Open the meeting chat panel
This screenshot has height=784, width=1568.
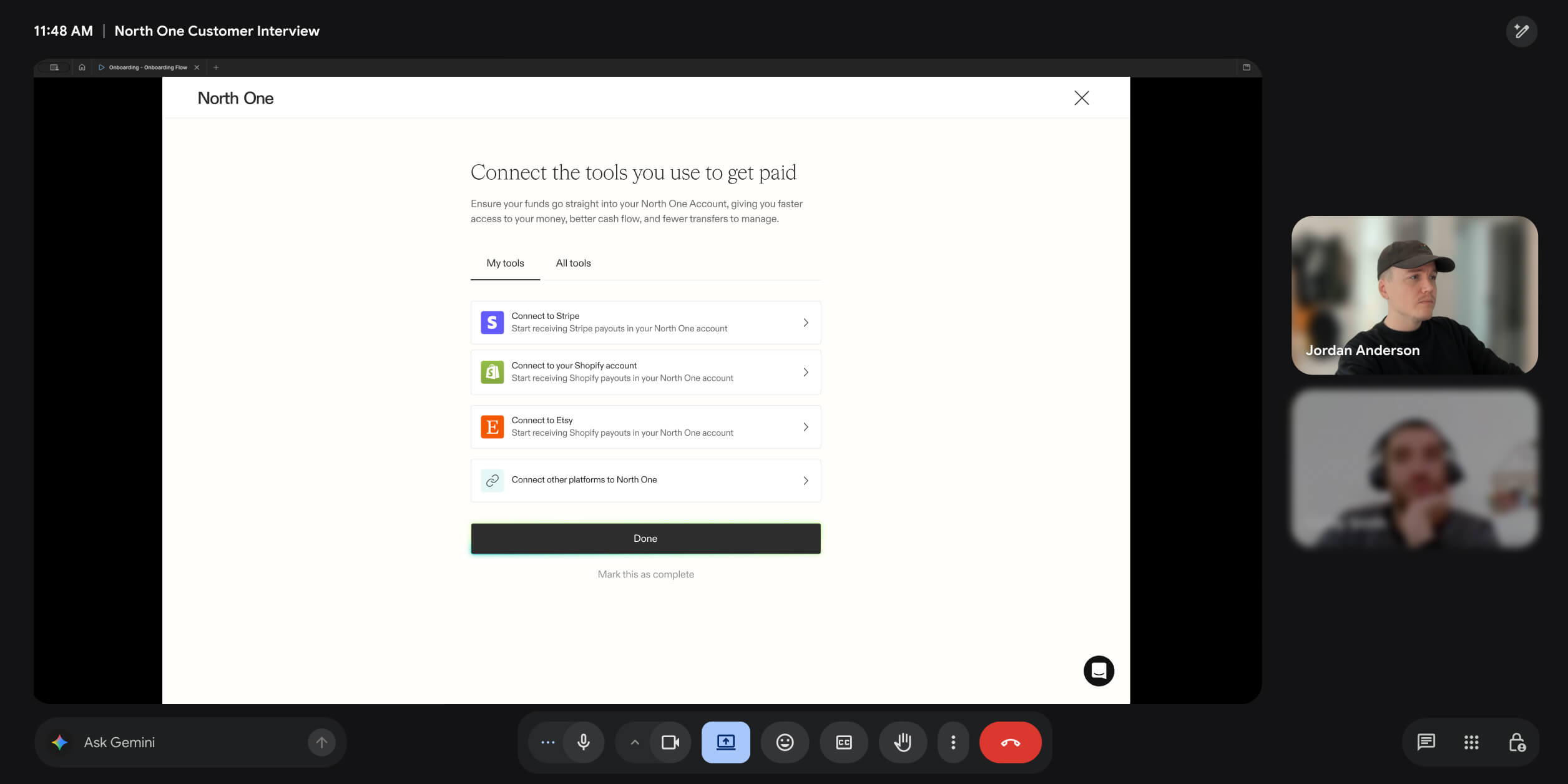[1426, 742]
